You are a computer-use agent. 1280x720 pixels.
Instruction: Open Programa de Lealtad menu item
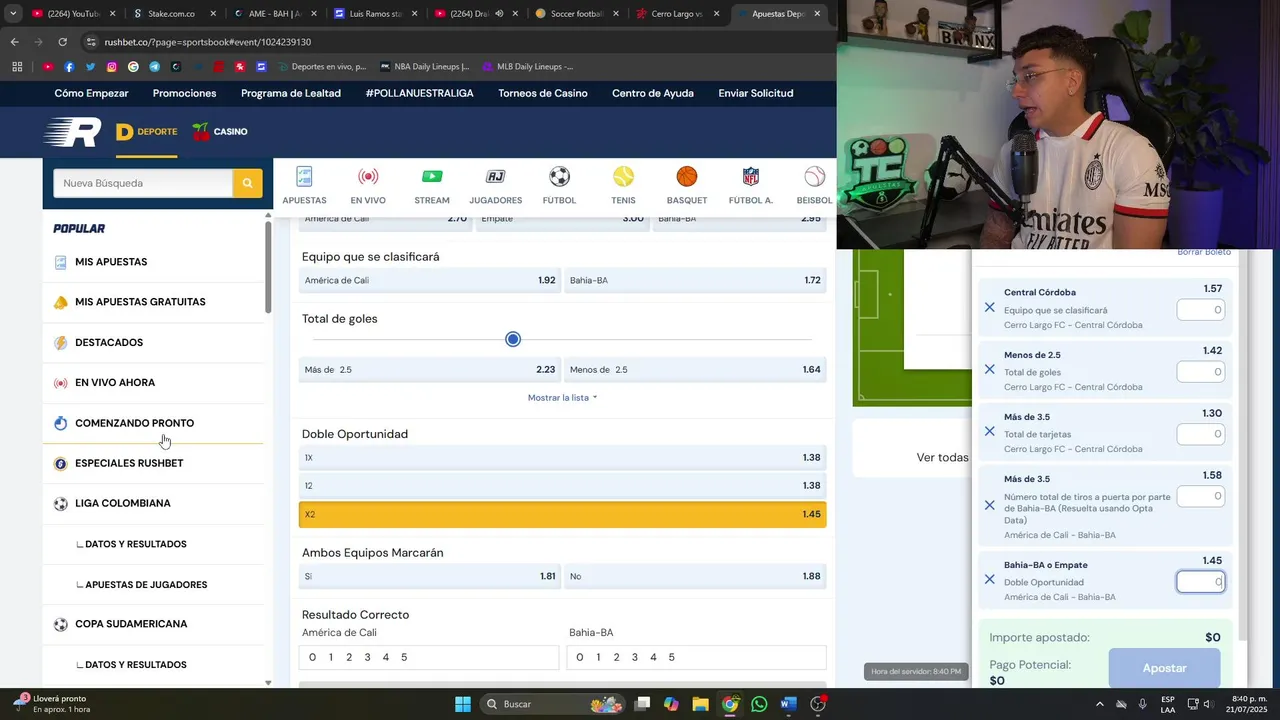[x=291, y=93]
